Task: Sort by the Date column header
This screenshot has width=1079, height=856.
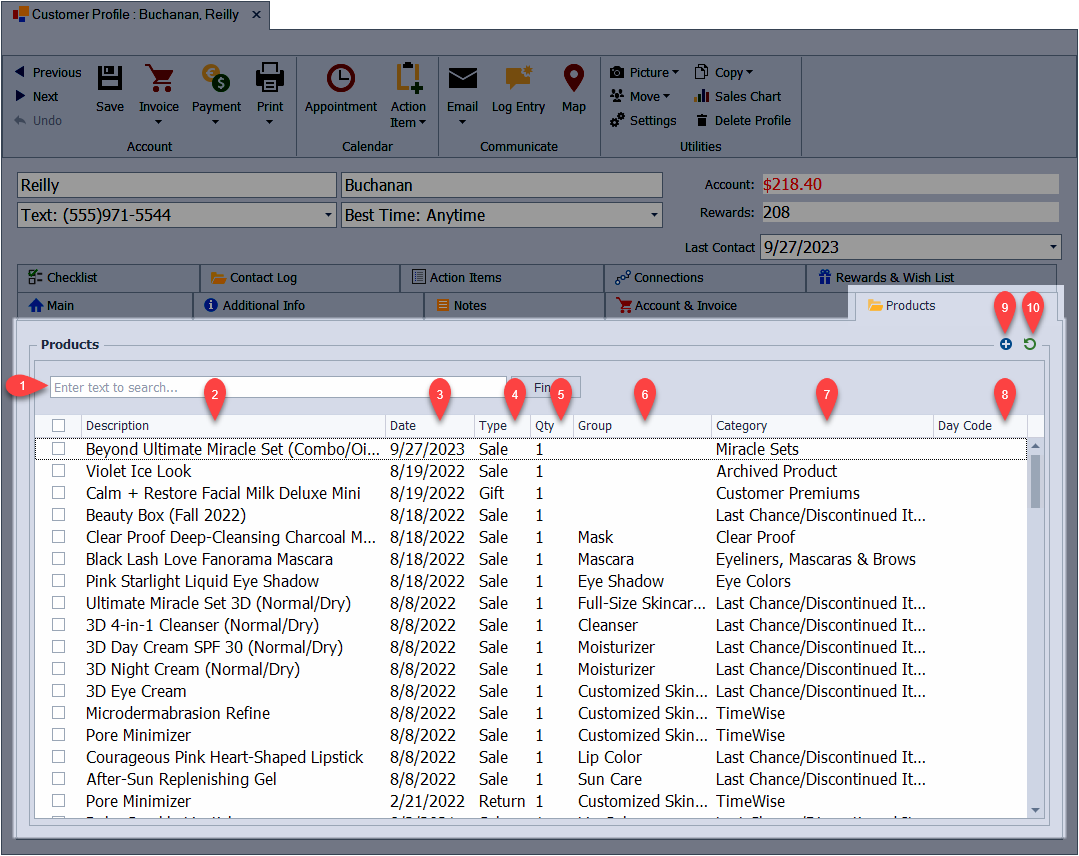Action: point(429,426)
